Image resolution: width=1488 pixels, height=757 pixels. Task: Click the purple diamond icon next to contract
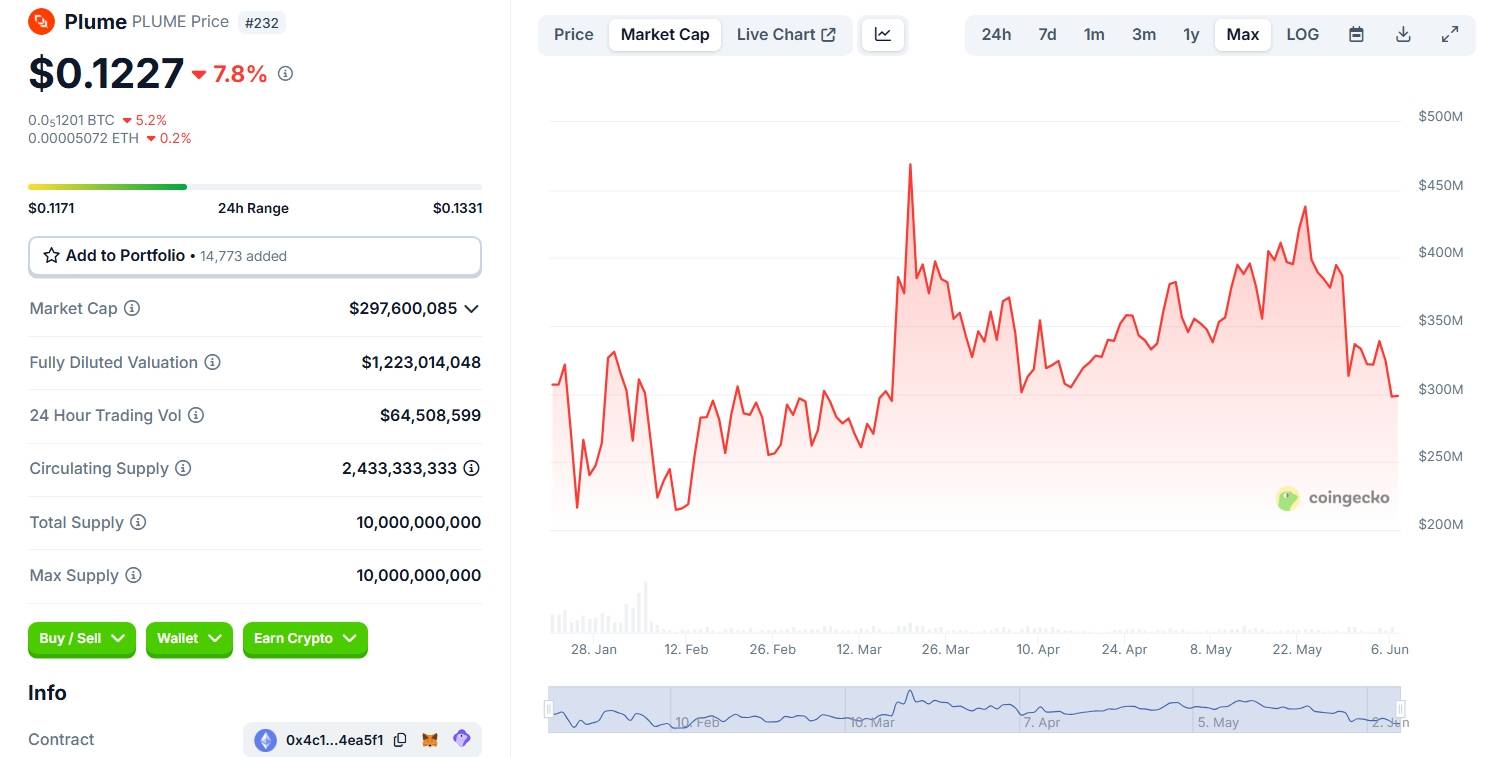[461, 739]
